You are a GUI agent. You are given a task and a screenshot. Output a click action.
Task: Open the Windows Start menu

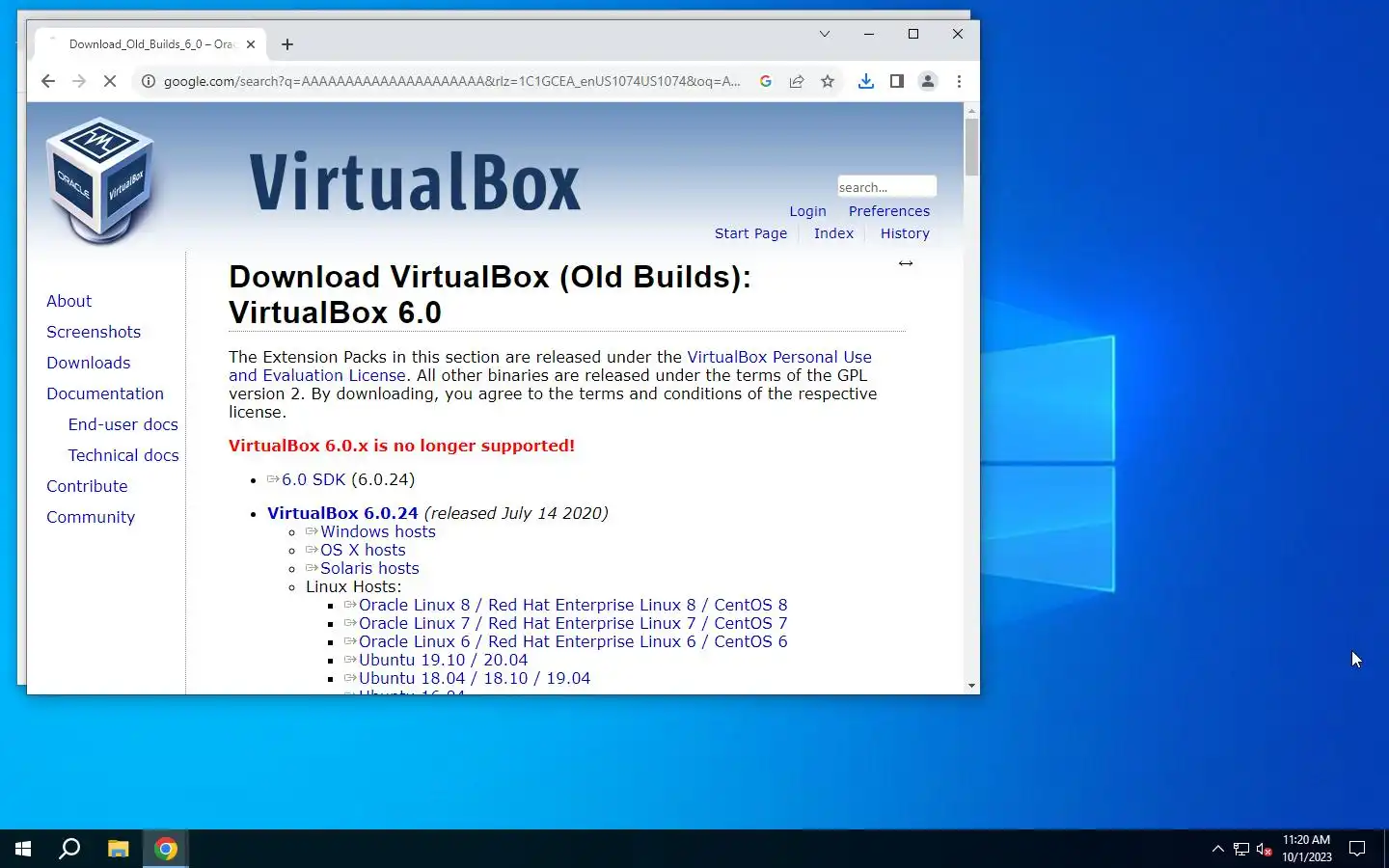coord(23,849)
